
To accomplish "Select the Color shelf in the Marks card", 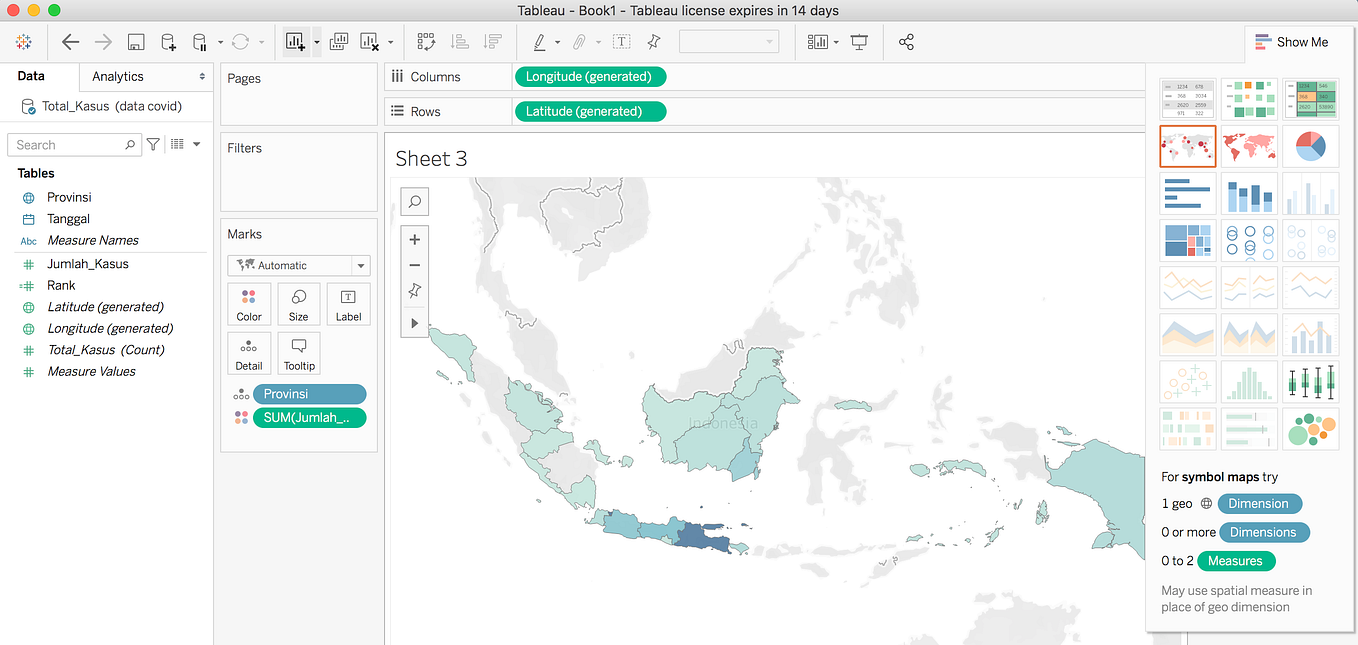I will [x=249, y=304].
